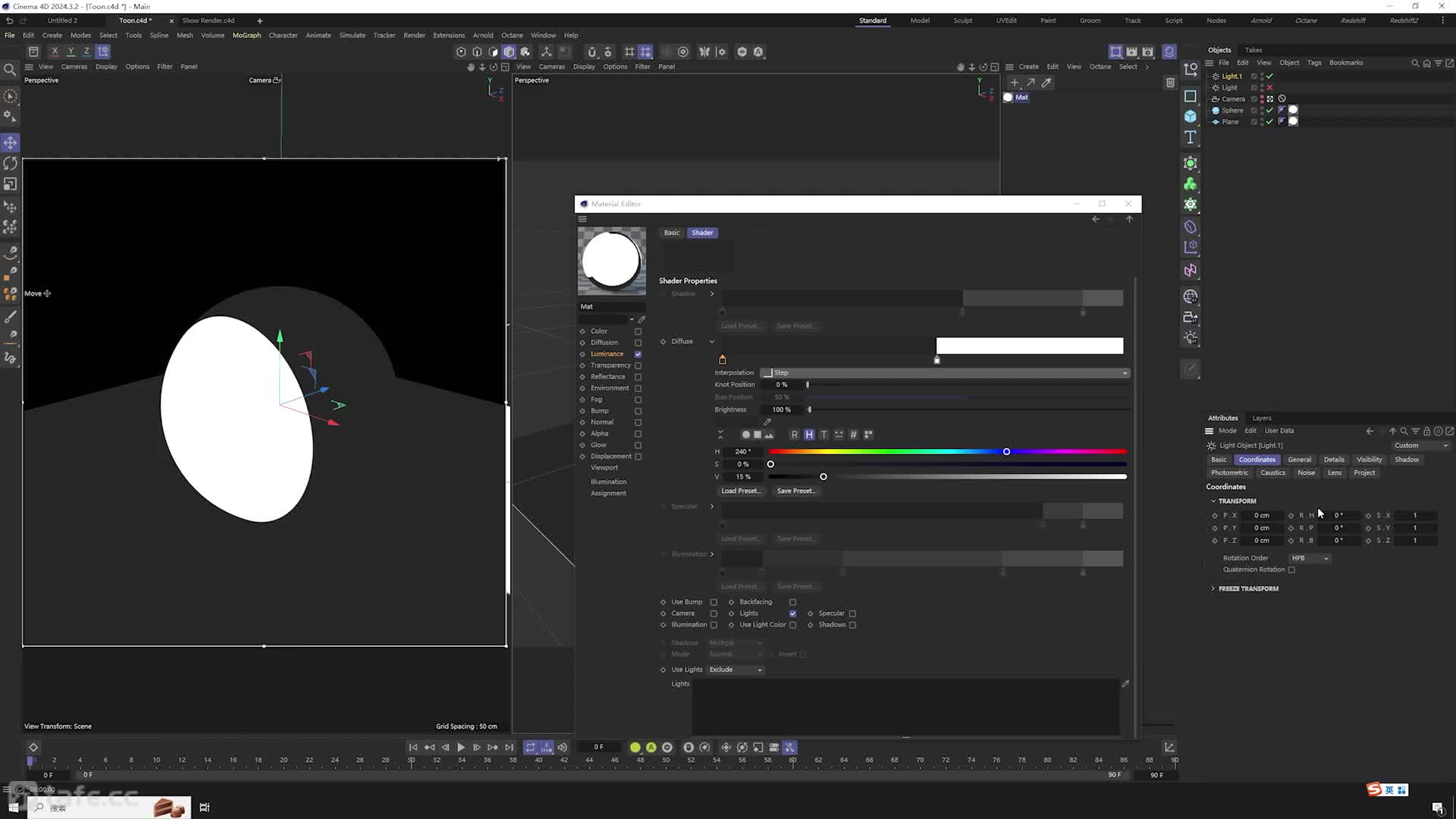Image resolution: width=1456 pixels, height=819 pixels.
Task: Expand the Shadow shader section
Action: coord(711,293)
